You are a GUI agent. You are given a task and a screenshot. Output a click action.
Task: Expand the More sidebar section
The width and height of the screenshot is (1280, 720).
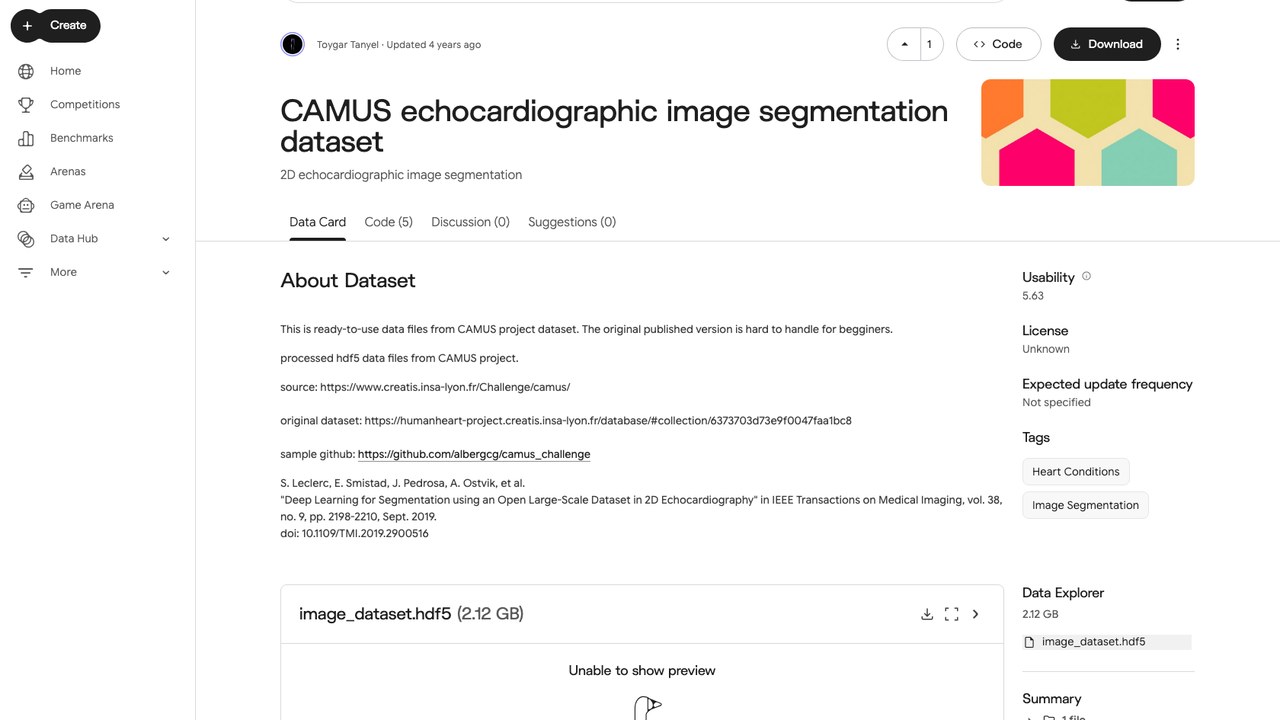point(166,272)
